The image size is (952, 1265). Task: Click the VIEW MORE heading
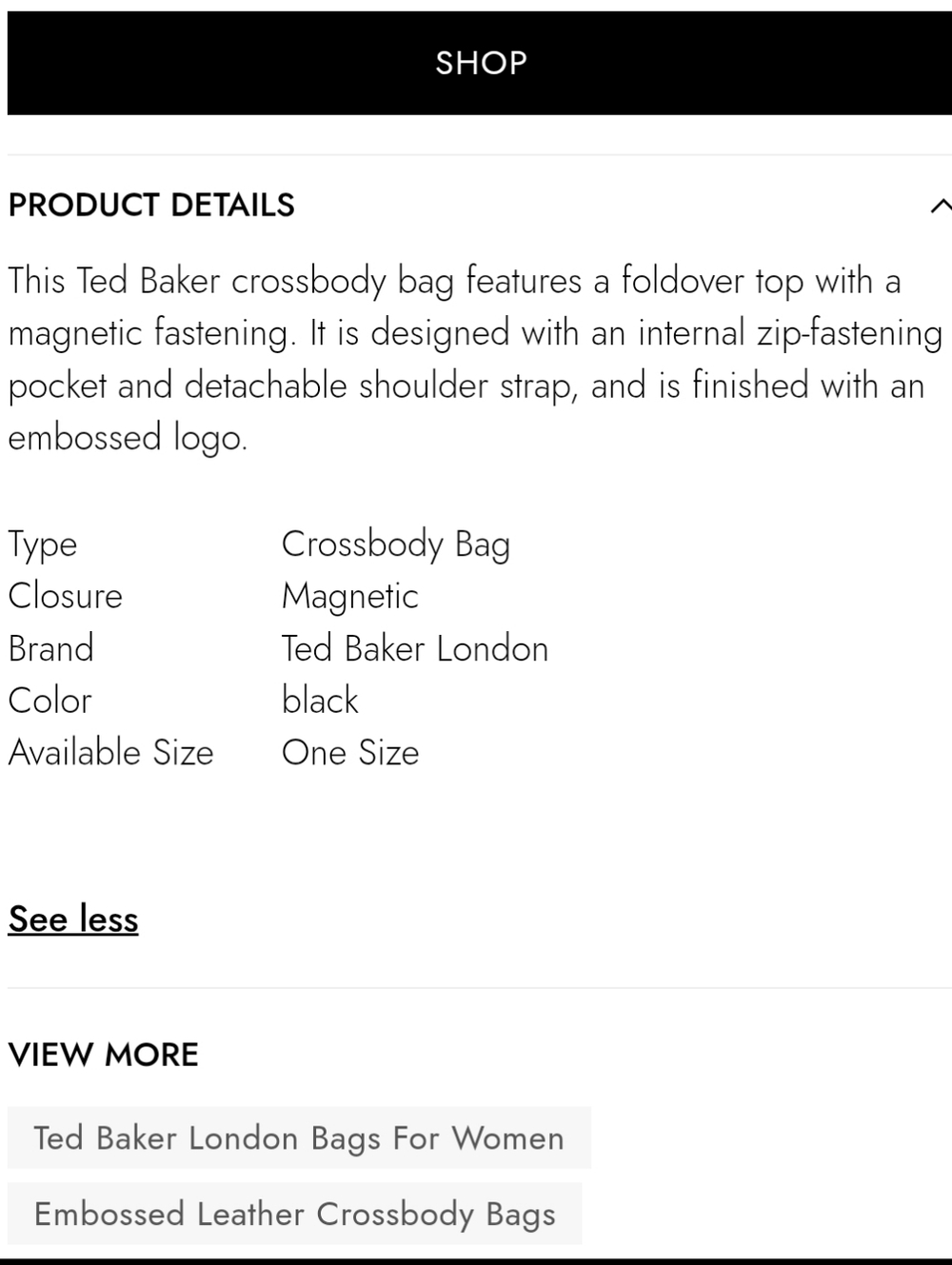coord(103,1055)
